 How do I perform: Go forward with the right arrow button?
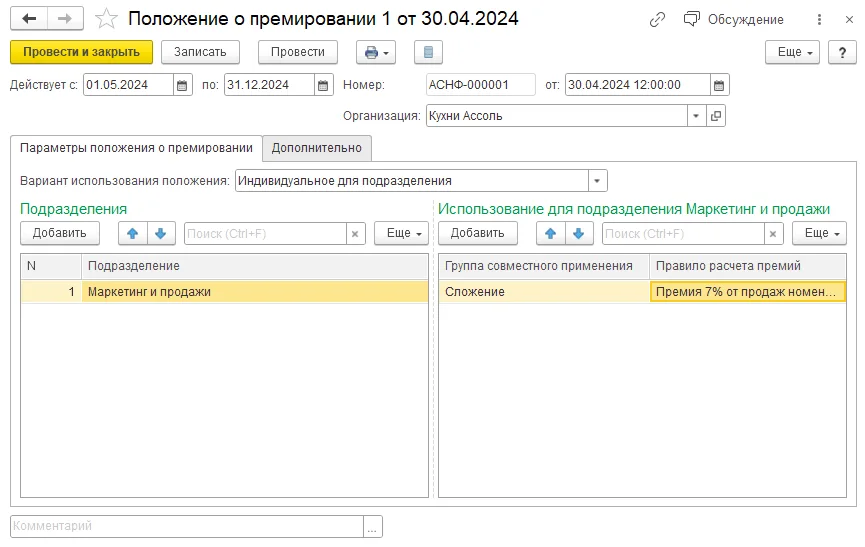[x=65, y=19]
